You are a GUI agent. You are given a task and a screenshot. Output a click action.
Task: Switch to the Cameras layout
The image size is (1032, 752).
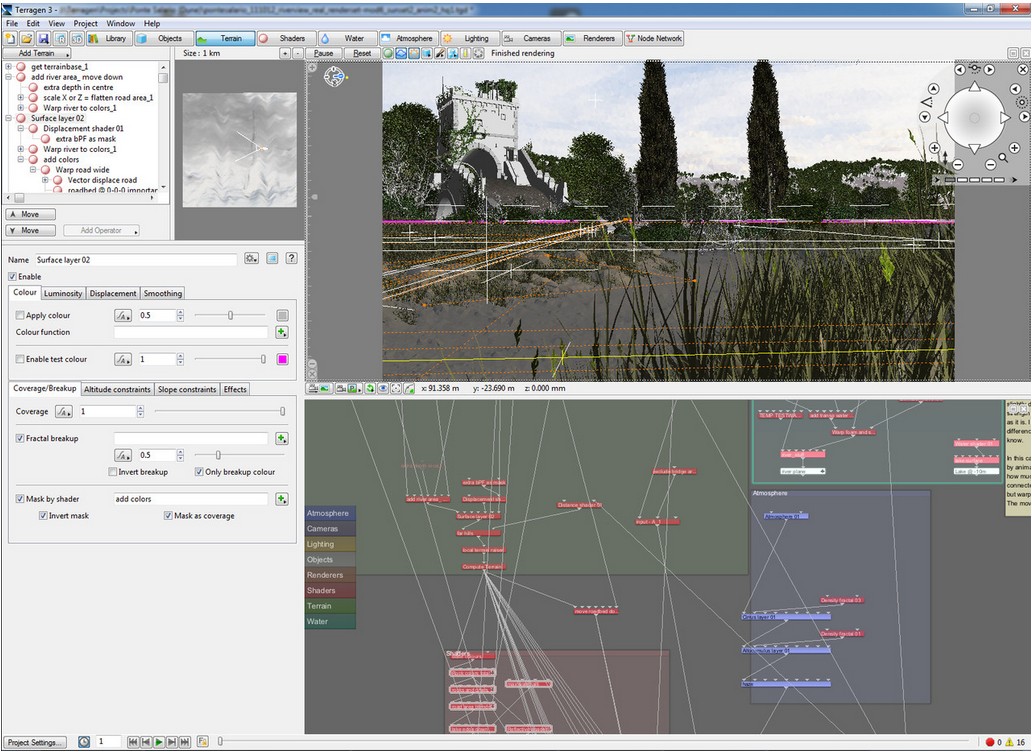[530, 39]
